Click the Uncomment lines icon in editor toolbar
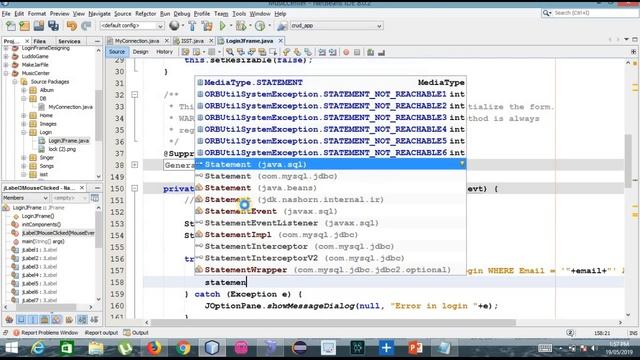Viewport: 640px width, 360px height. (x=381, y=52)
